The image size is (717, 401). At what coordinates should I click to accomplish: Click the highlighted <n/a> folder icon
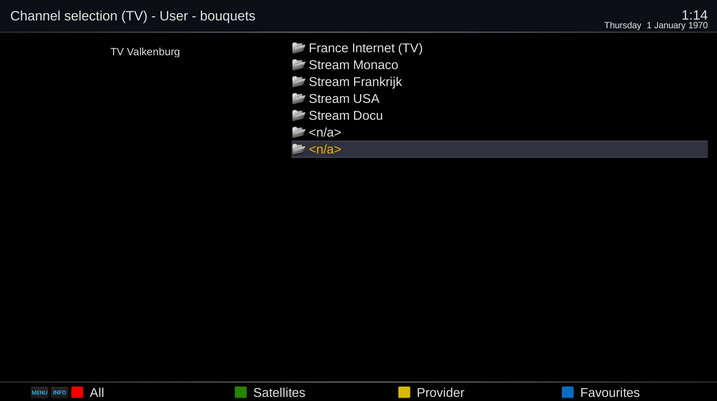click(x=299, y=149)
